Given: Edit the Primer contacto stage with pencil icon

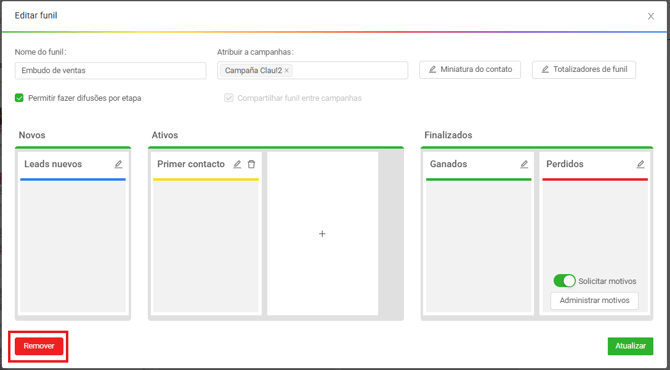Looking at the screenshot, I should 237,164.
